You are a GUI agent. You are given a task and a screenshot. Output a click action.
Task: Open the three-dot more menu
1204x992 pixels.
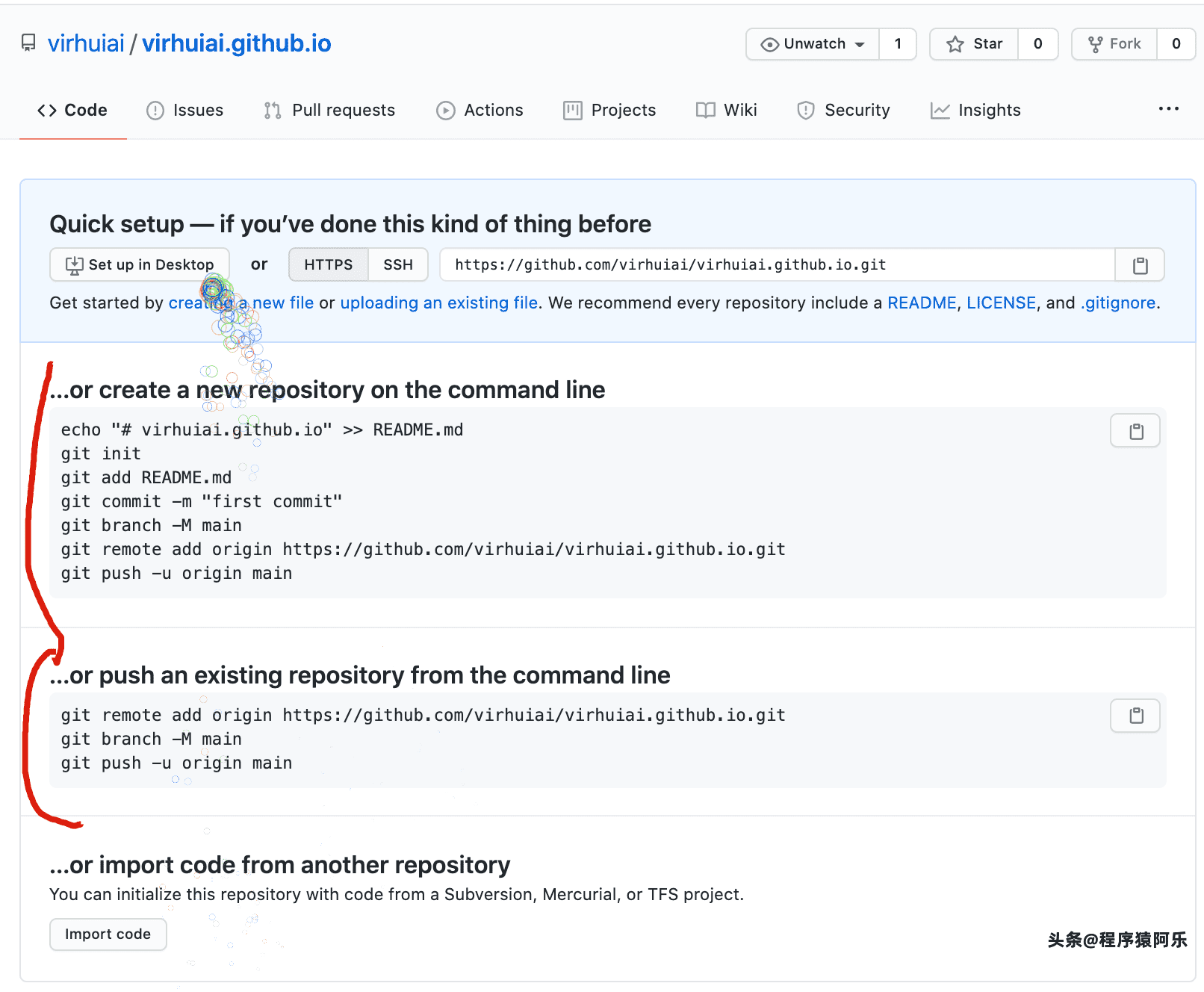point(1169,109)
